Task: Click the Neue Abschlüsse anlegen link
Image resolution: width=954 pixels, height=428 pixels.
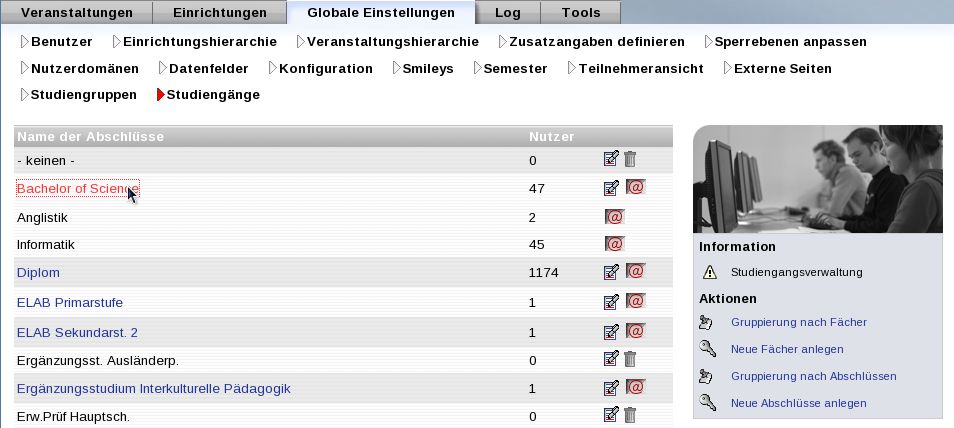Action: 798,403
